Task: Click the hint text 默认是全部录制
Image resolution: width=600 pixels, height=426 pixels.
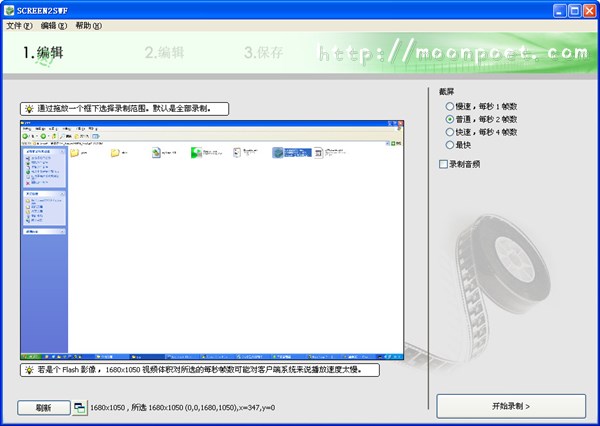Action: click(x=182, y=109)
